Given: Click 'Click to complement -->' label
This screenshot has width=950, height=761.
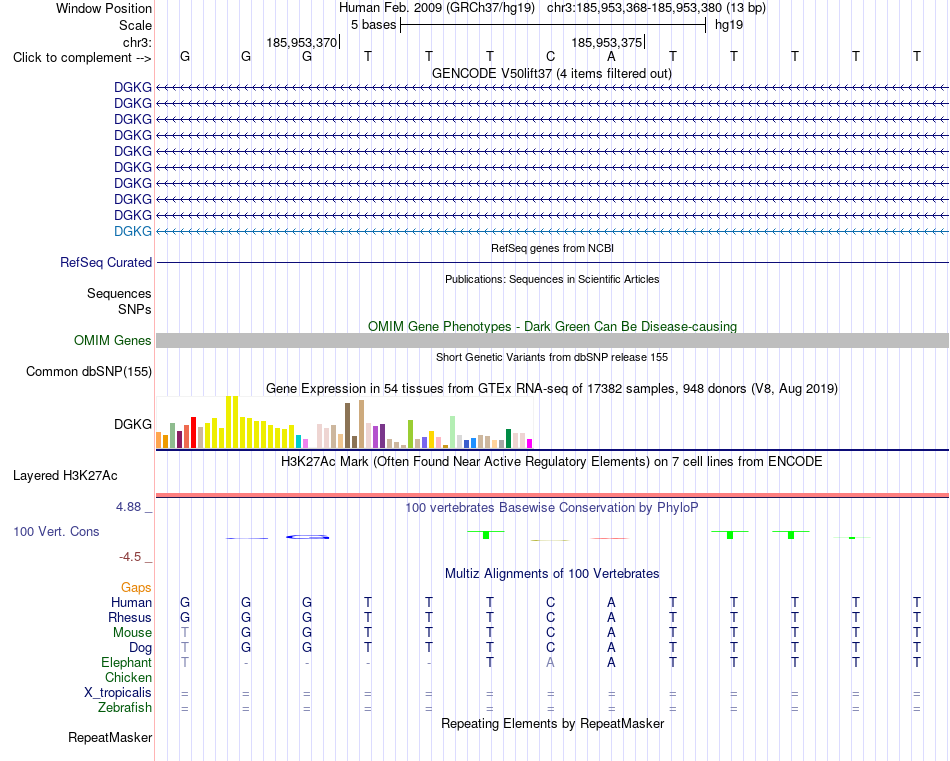Looking at the screenshot, I should click(x=82, y=58).
